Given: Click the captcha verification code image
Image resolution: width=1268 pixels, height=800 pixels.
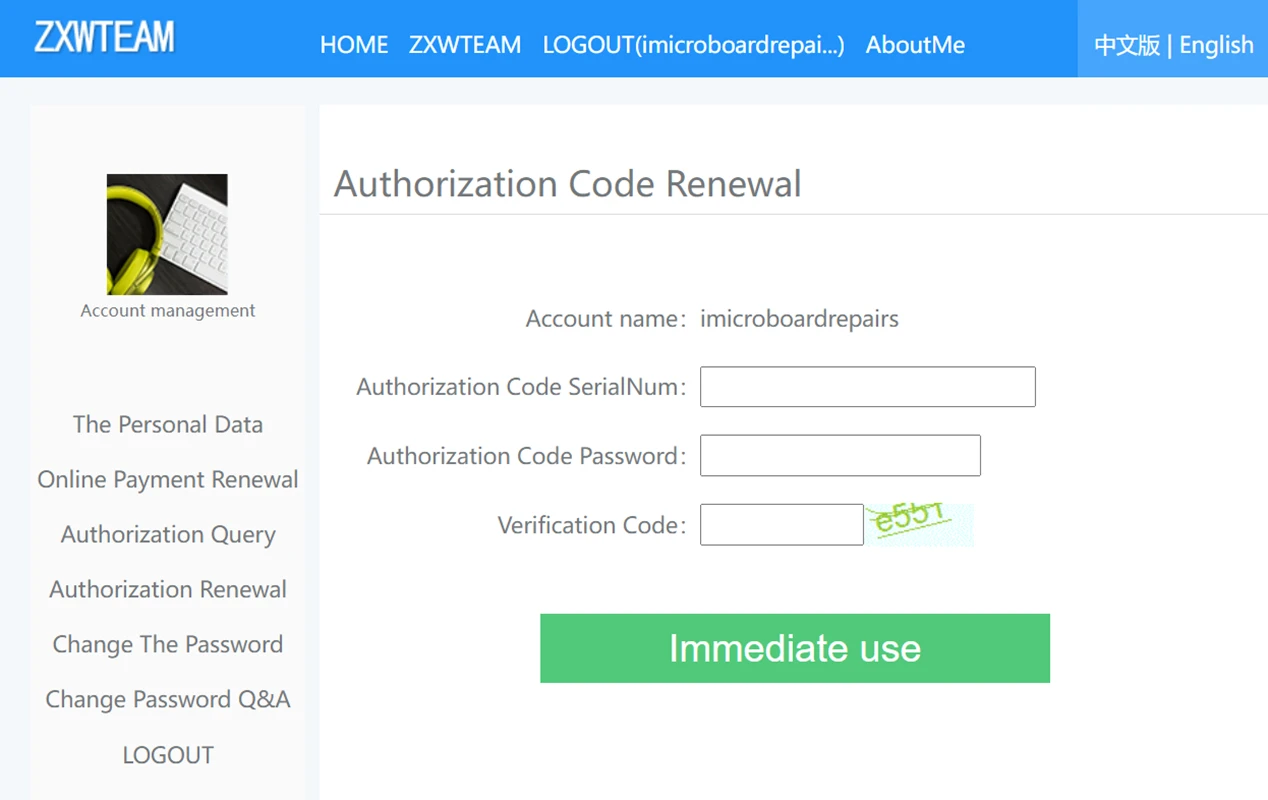Looking at the screenshot, I should (x=919, y=524).
